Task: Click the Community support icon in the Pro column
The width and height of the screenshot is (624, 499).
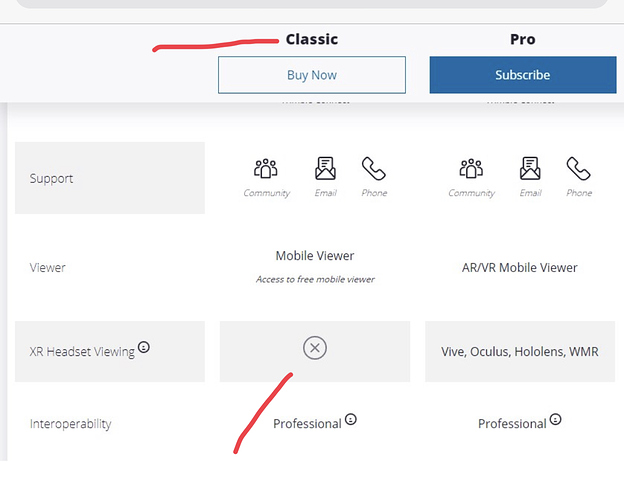Action: (x=471, y=169)
